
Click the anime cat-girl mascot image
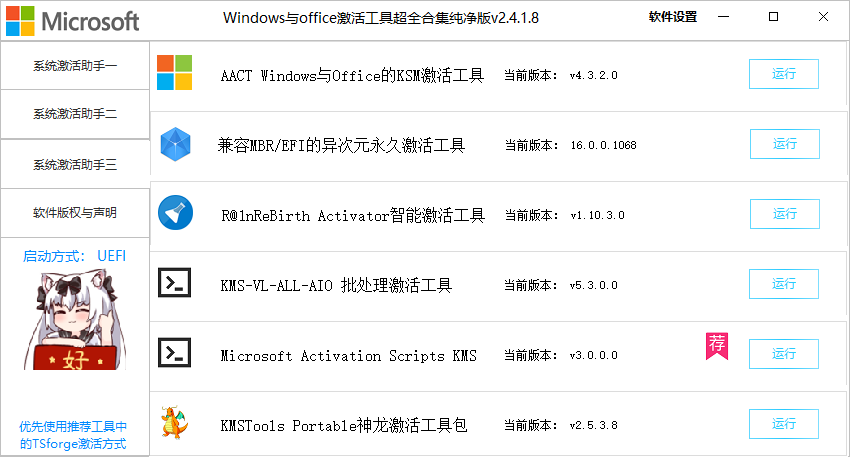pos(75,321)
